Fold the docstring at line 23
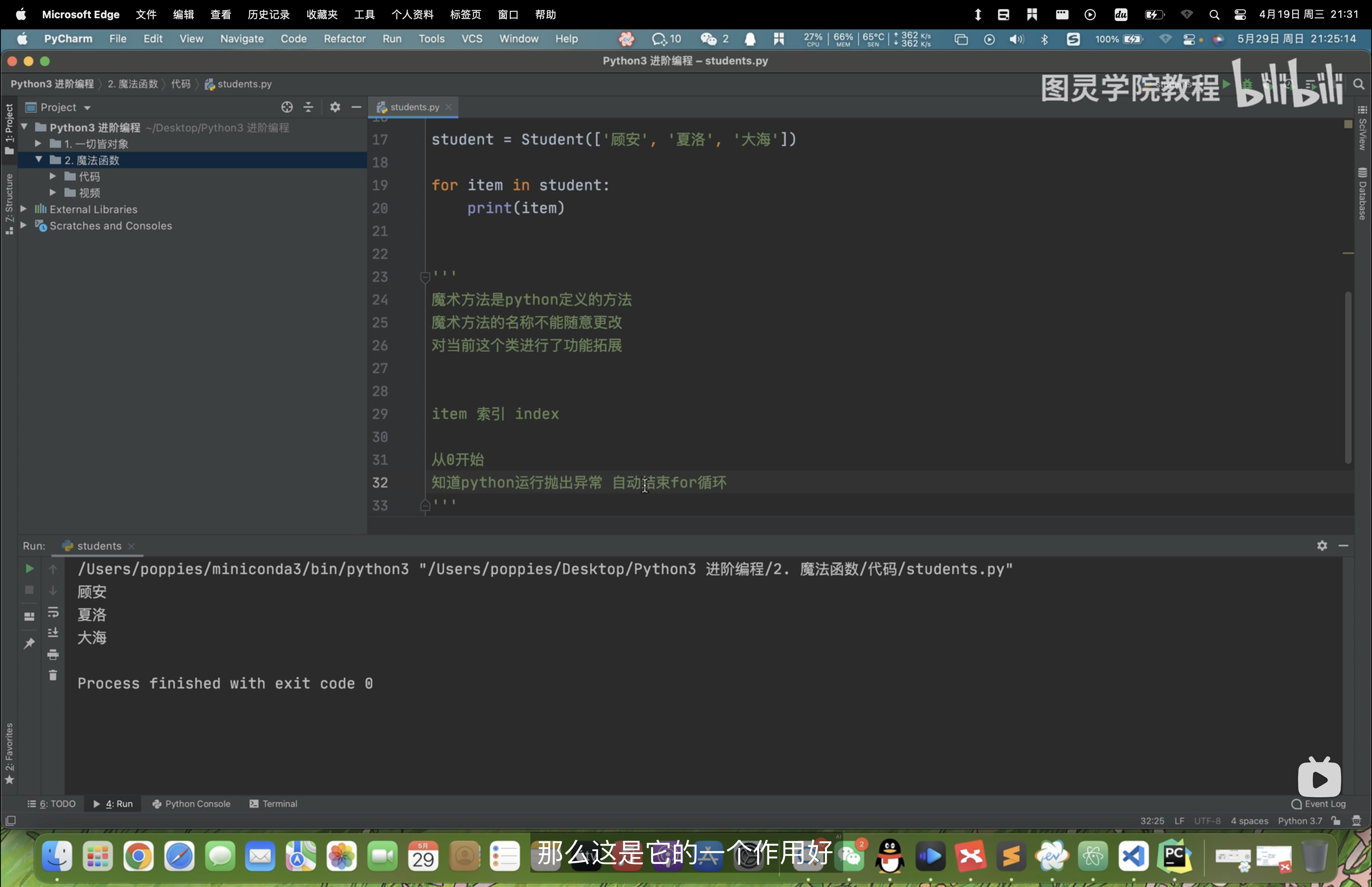This screenshot has height=887, width=1372. point(425,277)
